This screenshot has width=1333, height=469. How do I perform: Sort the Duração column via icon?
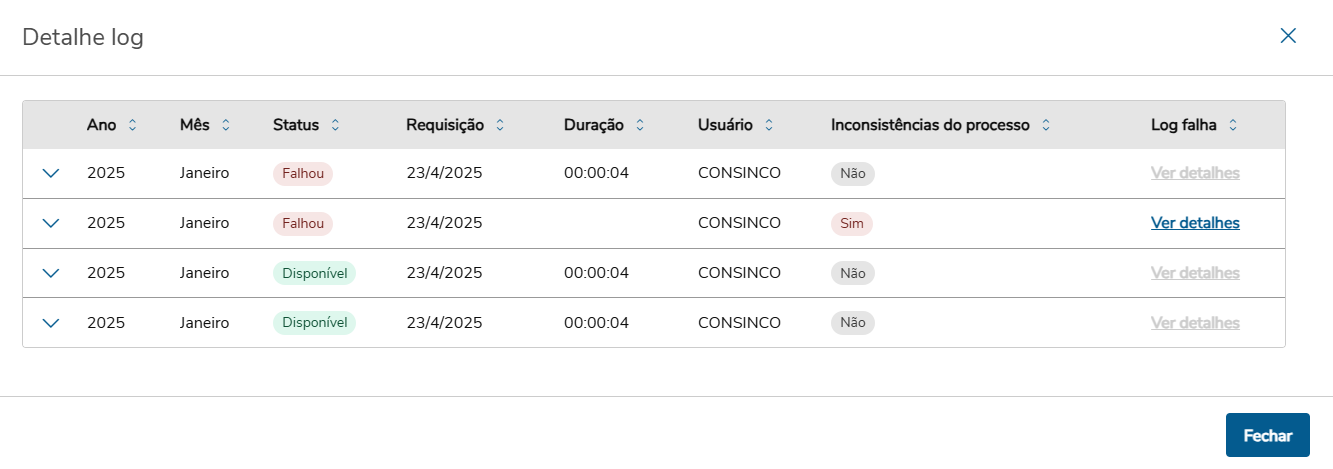click(640, 125)
